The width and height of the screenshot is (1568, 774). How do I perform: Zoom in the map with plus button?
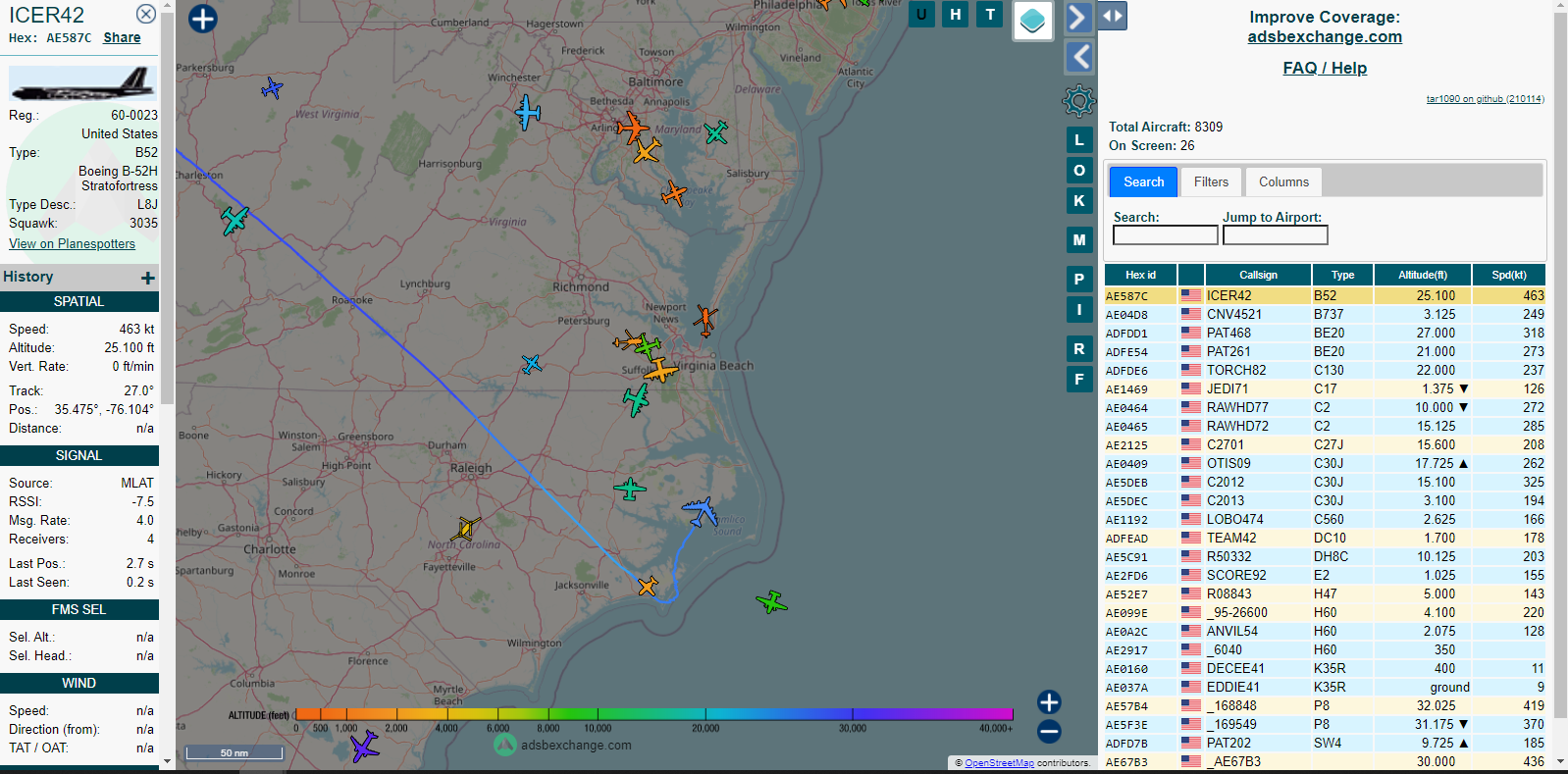click(1049, 701)
